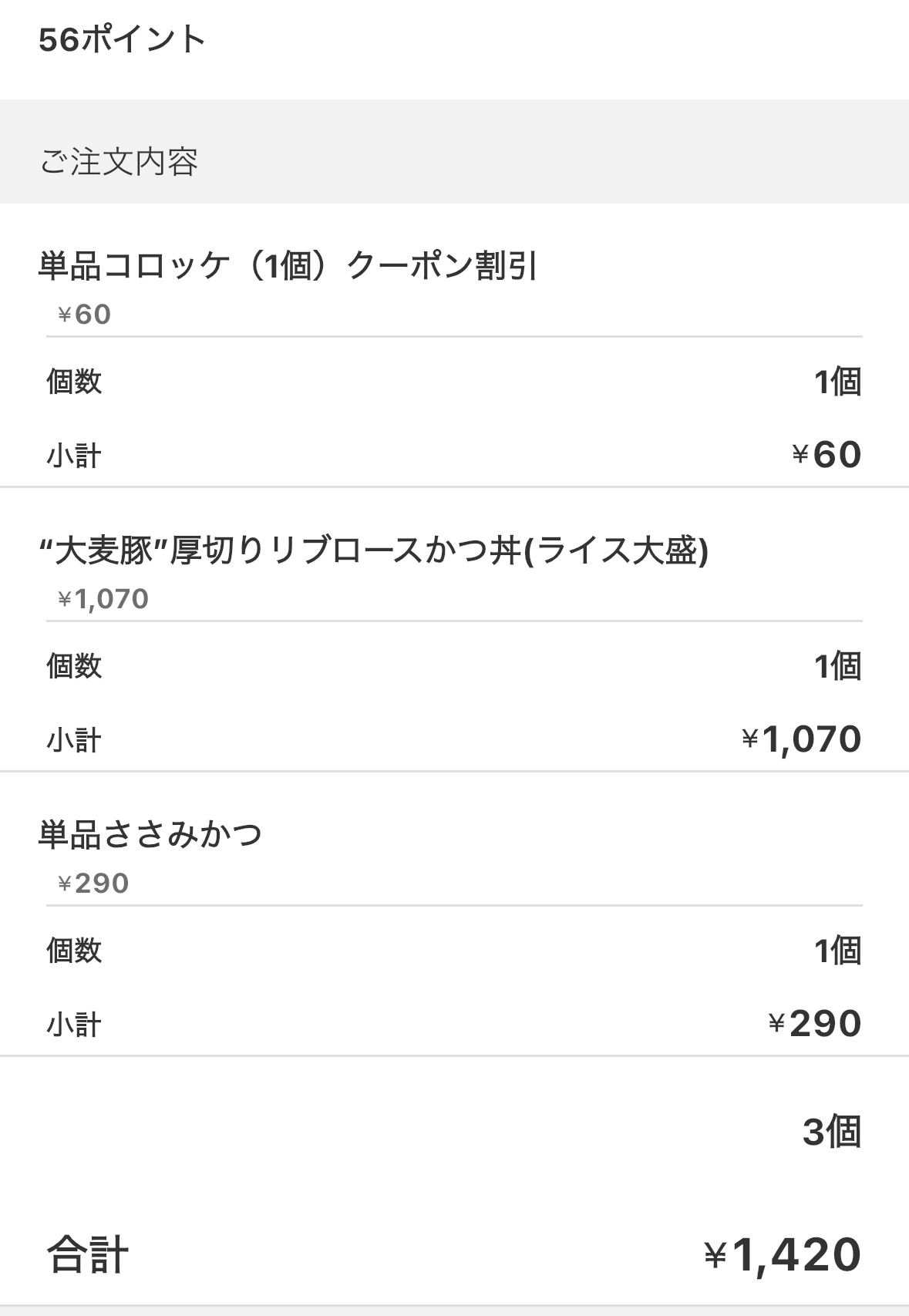Image resolution: width=909 pixels, height=1316 pixels.
Task: Tap the ¥1,420 total amount
Action: (x=783, y=1255)
